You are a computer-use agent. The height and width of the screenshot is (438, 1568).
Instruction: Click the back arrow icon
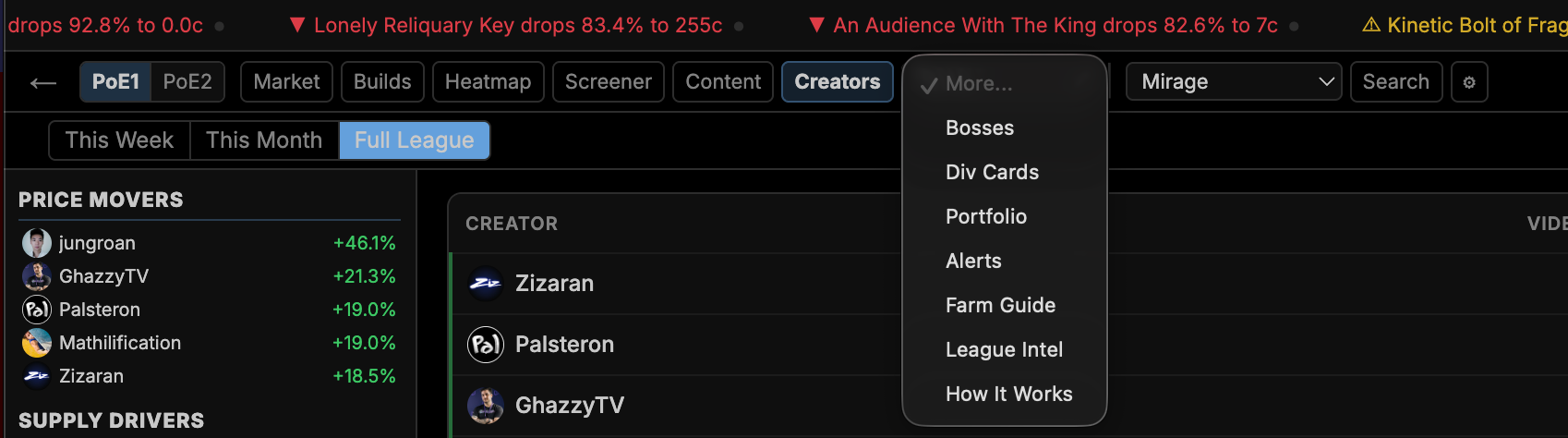42,83
